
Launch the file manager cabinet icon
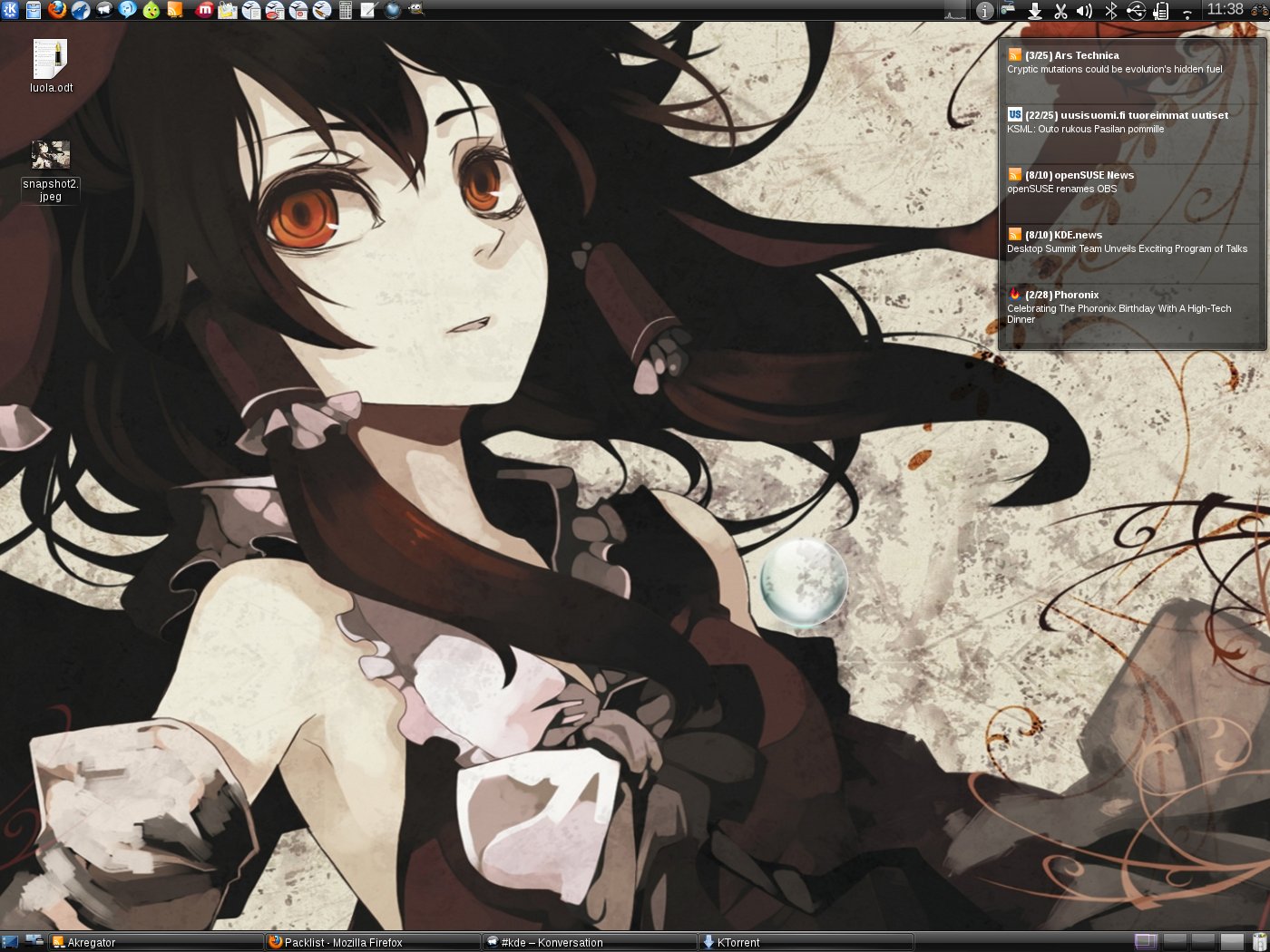click(34, 10)
